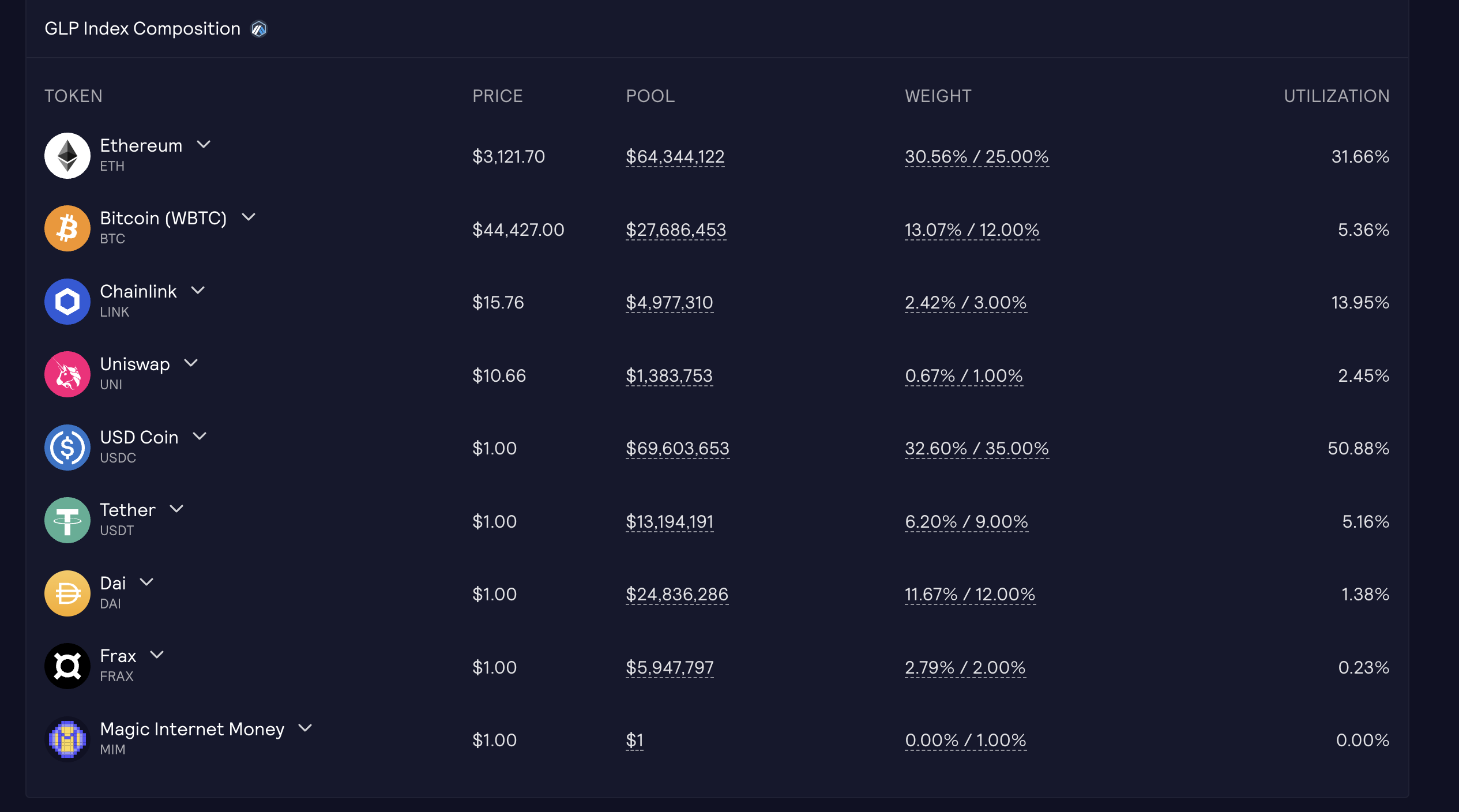Screen dimensions: 1459x812
Task: Click the blue Chainlink hexagon logo
Action: (67, 302)
